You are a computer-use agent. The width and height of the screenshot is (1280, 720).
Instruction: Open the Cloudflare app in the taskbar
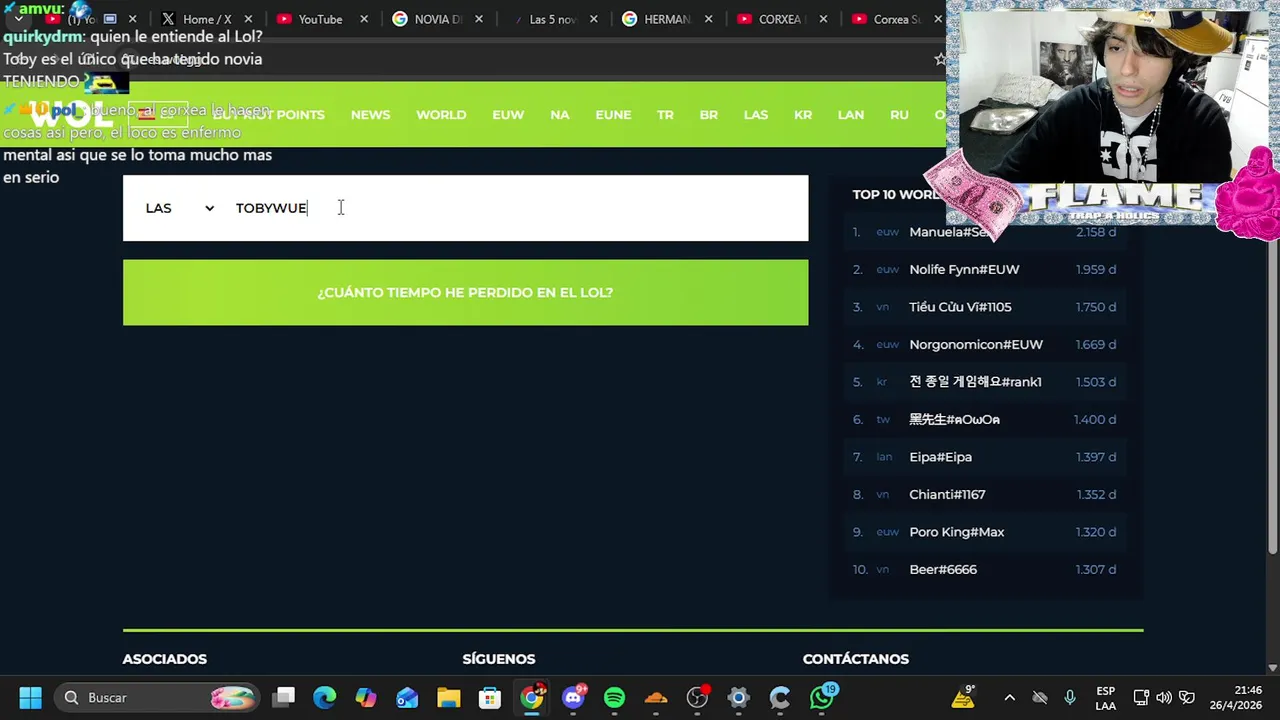point(656,697)
